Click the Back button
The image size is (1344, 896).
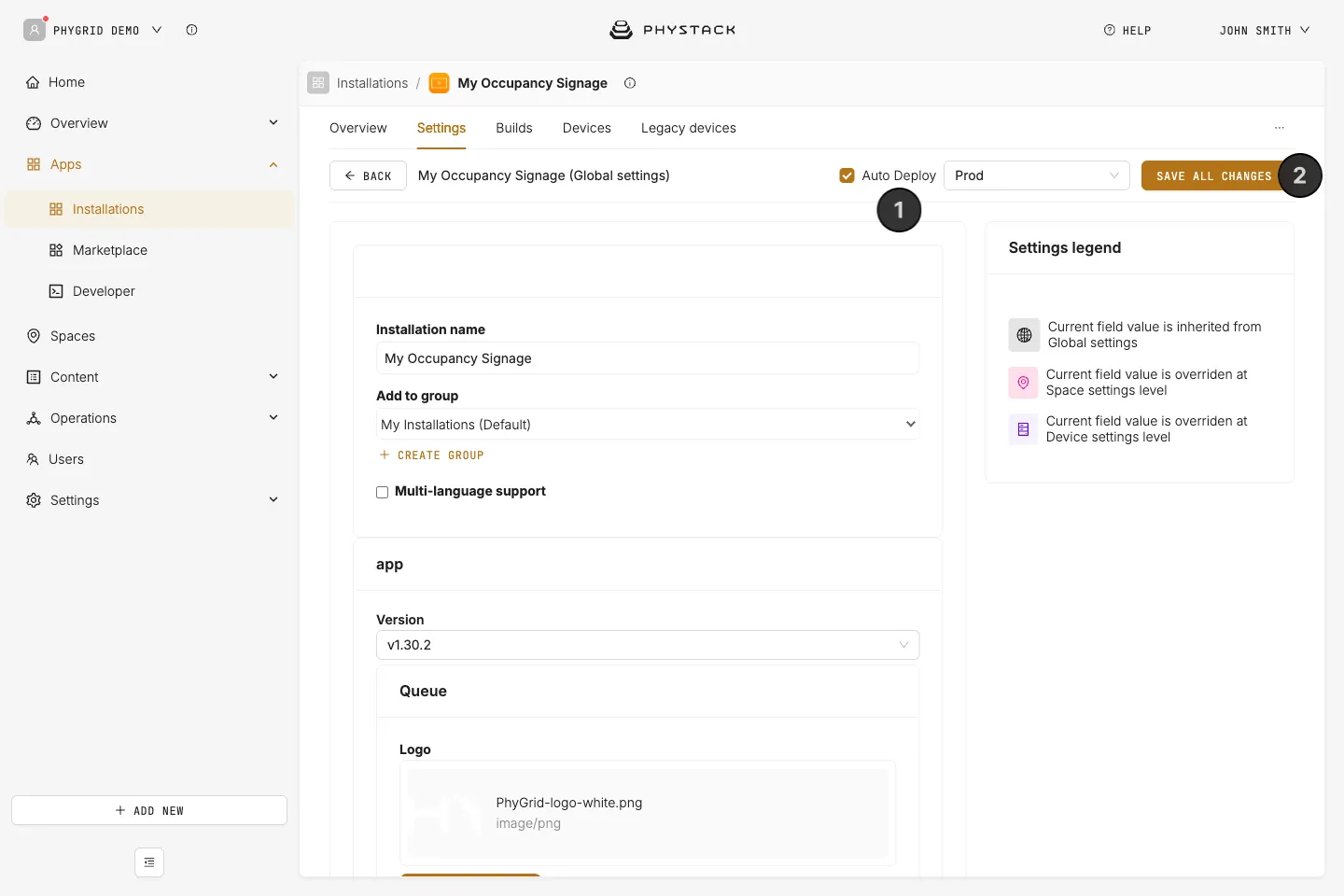[x=368, y=175]
